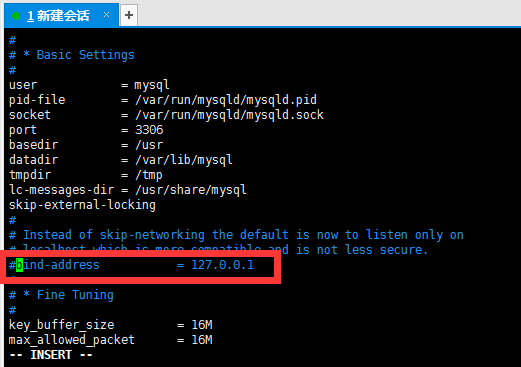Image resolution: width=521 pixels, height=367 pixels.
Task: Click the 'user = mysql' line
Action: [x=89, y=85]
